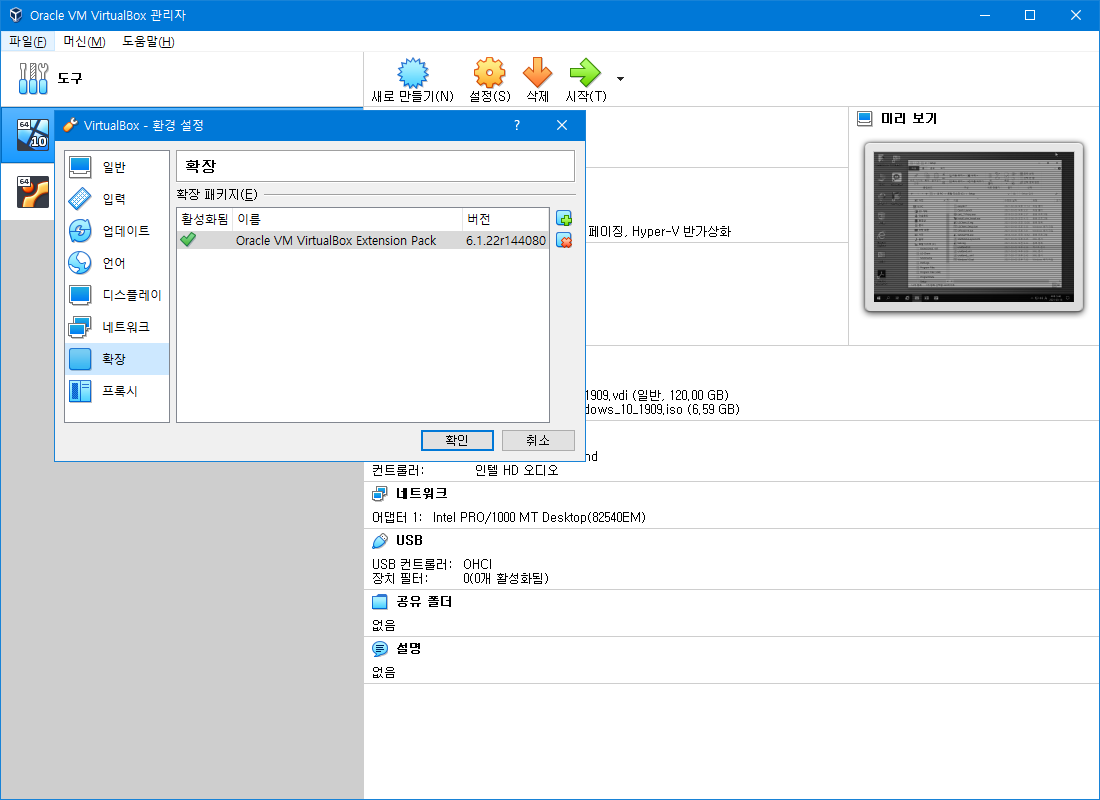The height and width of the screenshot is (800, 1100).
Task: Click the add extension package icon
Action: pyautogui.click(x=564, y=218)
